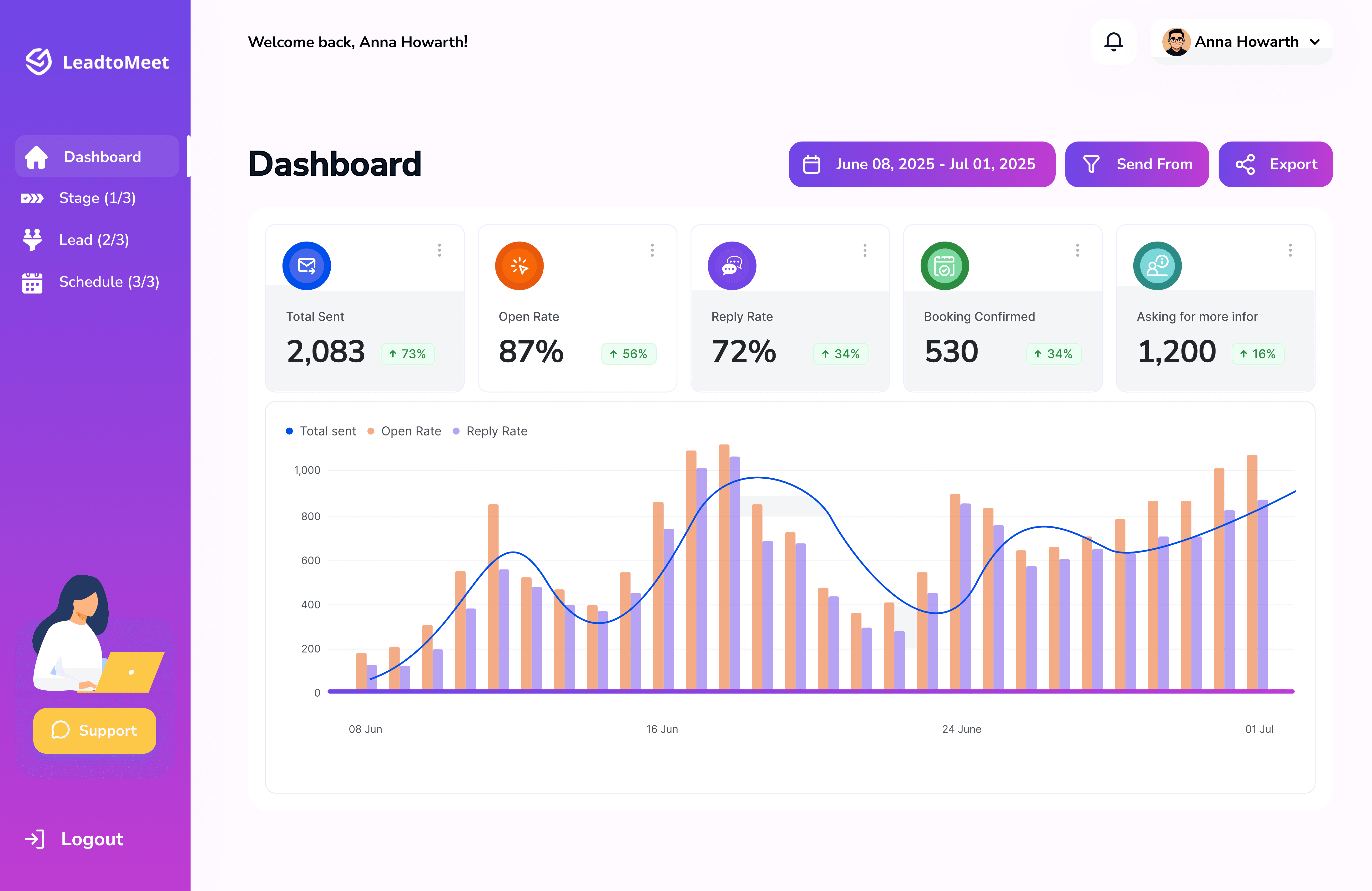The image size is (1372, 891).
Task: Click the Booking Confirmed 34% growth badge
Action: tap(1054, 354)
